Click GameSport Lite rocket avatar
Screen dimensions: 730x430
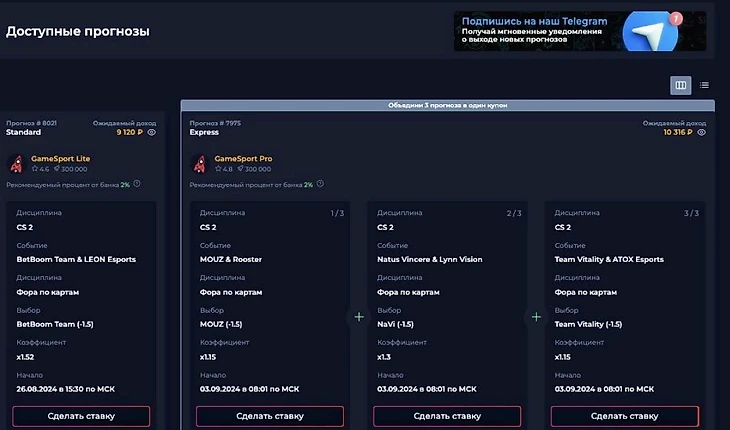(16, 163)
